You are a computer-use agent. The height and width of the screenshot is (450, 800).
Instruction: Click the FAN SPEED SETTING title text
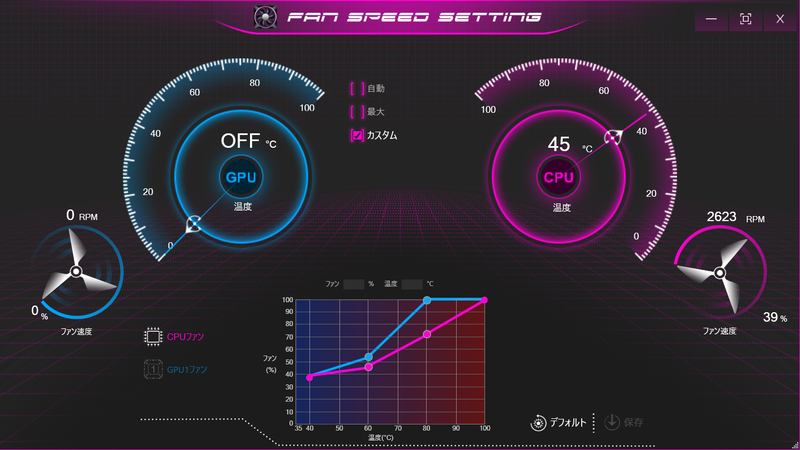click(x=414, y=17)
